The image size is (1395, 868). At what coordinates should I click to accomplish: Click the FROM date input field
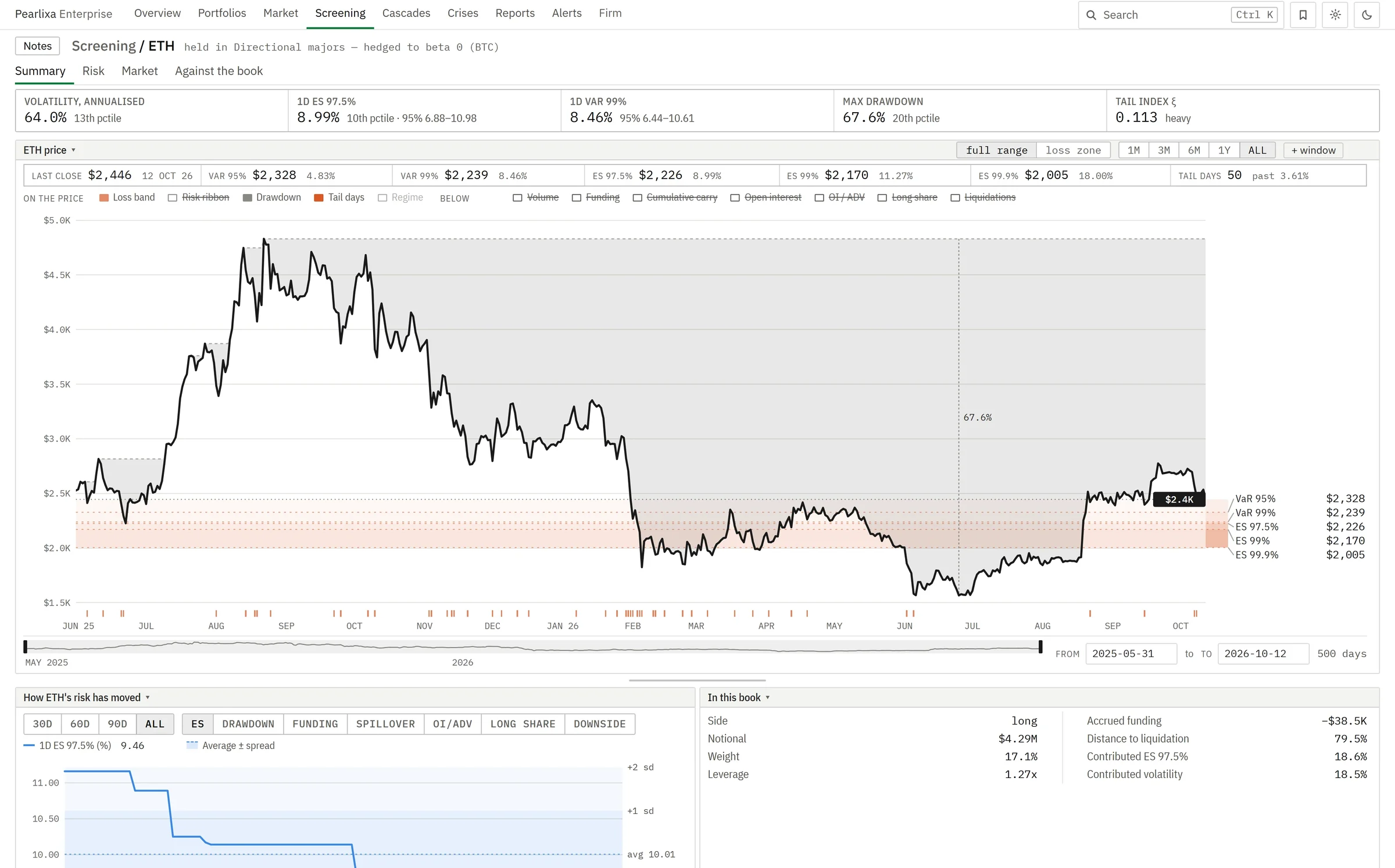(1131, 654)
